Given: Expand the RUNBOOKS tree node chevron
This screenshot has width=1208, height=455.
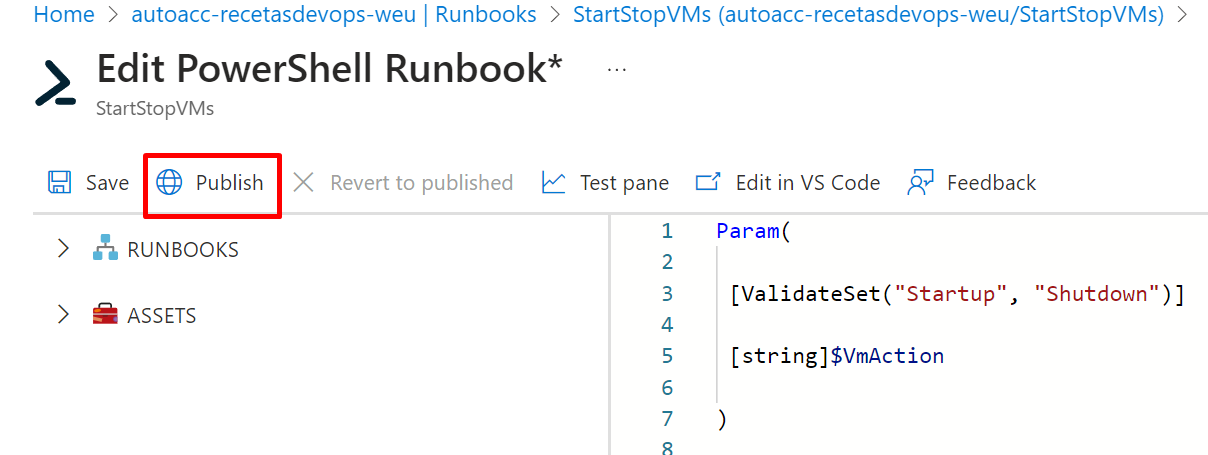Looking at the screenshot, I should point(64,248).
